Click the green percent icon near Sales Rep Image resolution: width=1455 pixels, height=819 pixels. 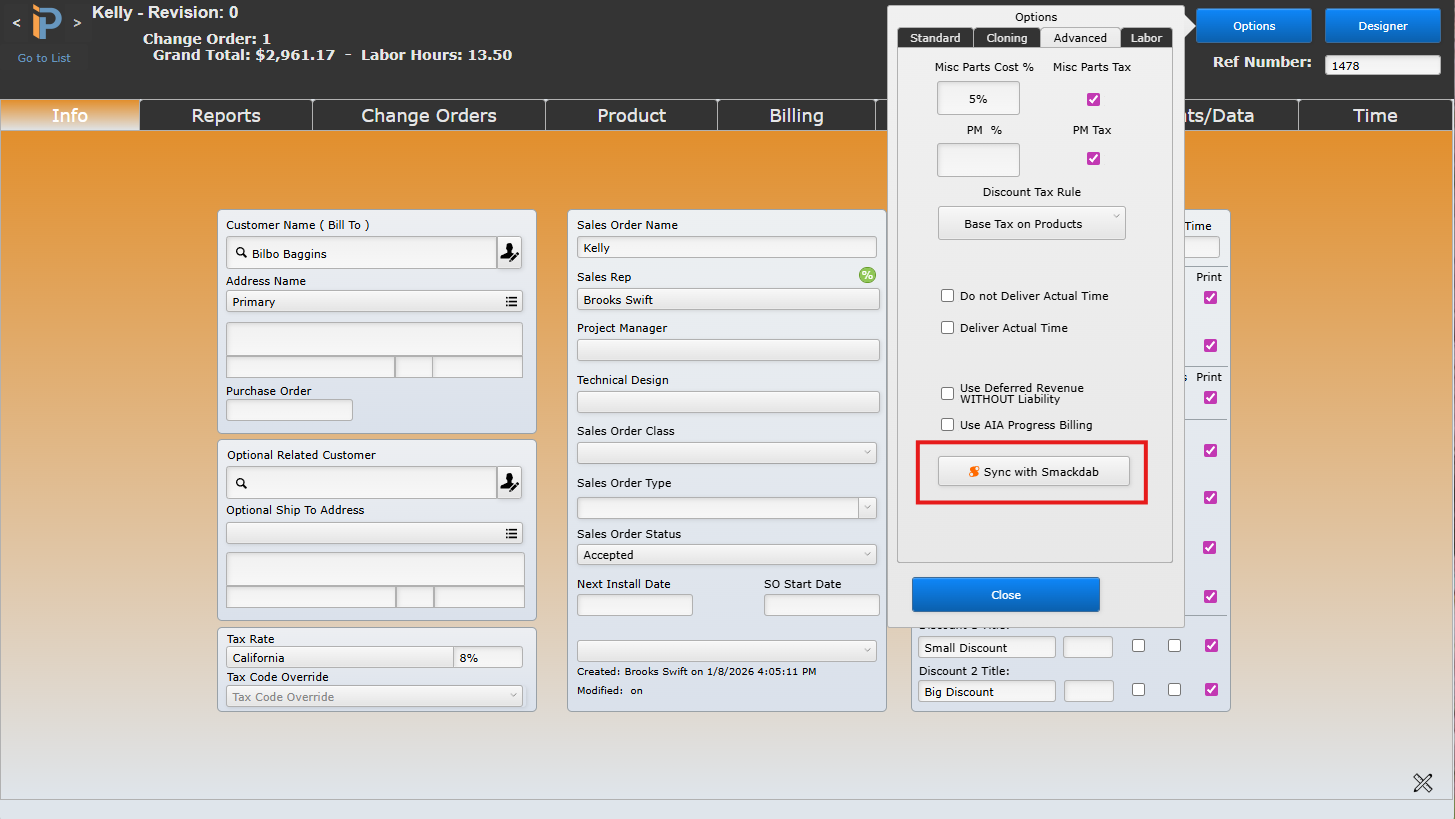pos(867,275)
